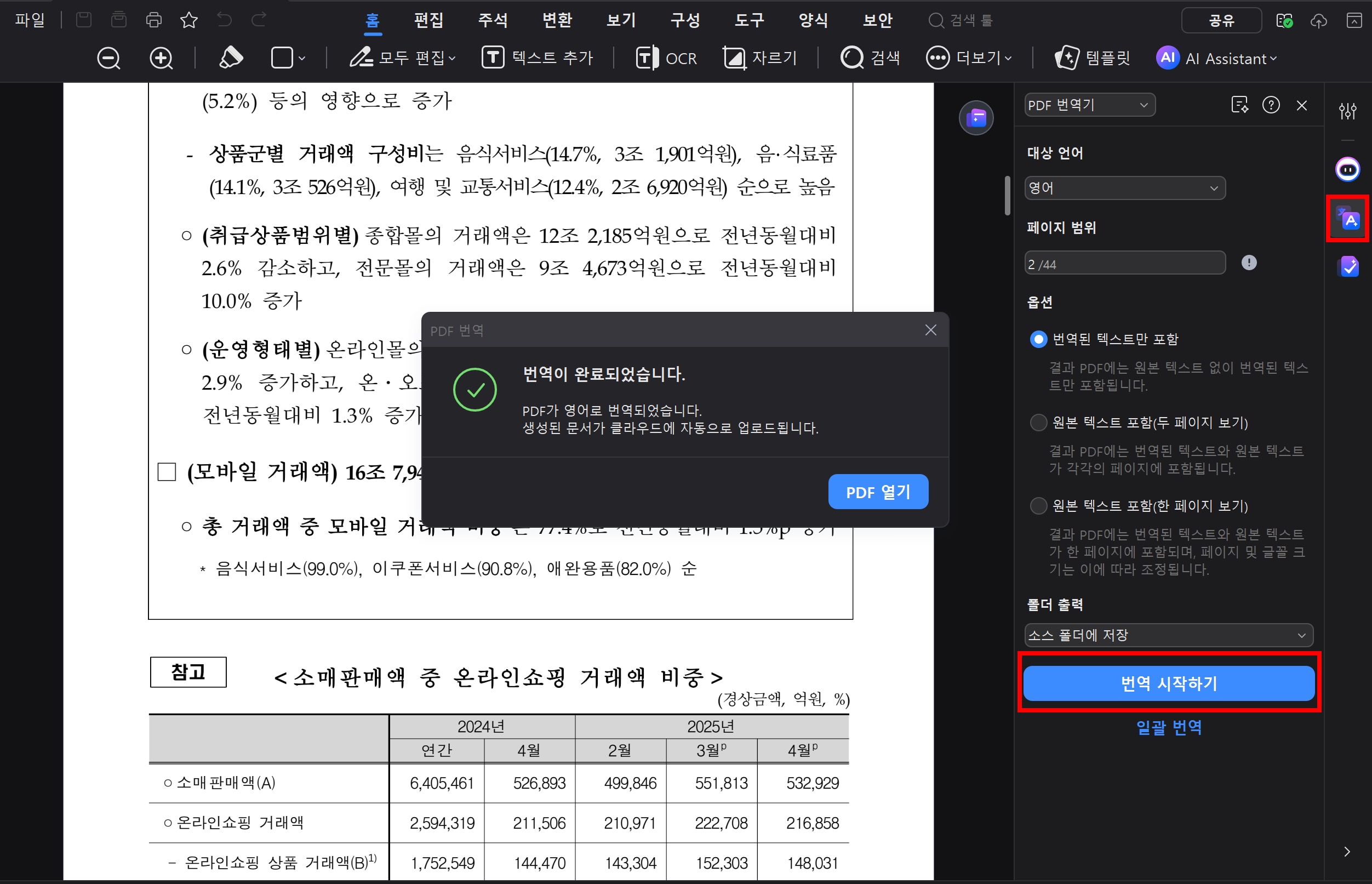Viewport: 1372px width, 884px height.
Task: Click page range info exclamation icon
Action: (x=1249, y=263)
